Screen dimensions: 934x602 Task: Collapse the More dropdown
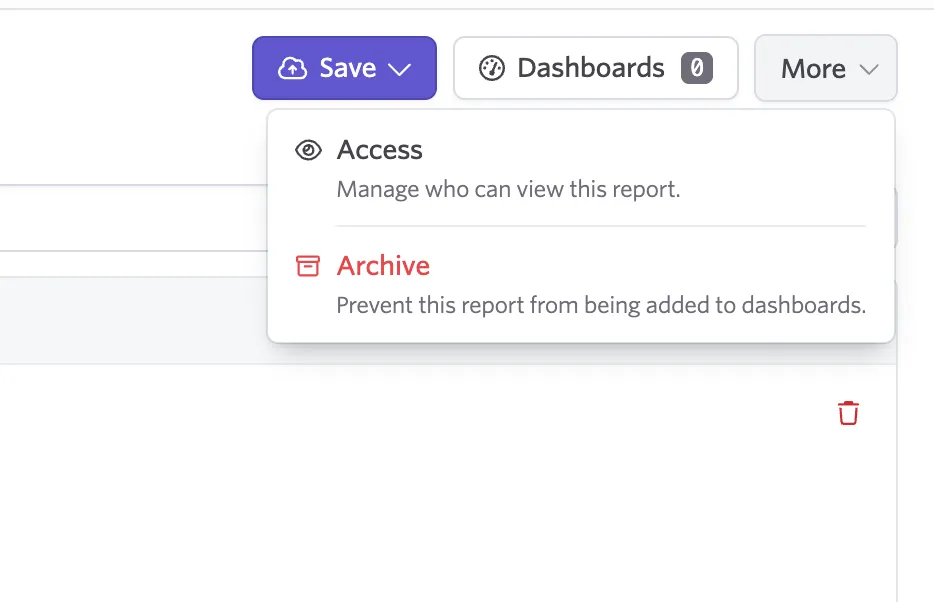(826, 68)
